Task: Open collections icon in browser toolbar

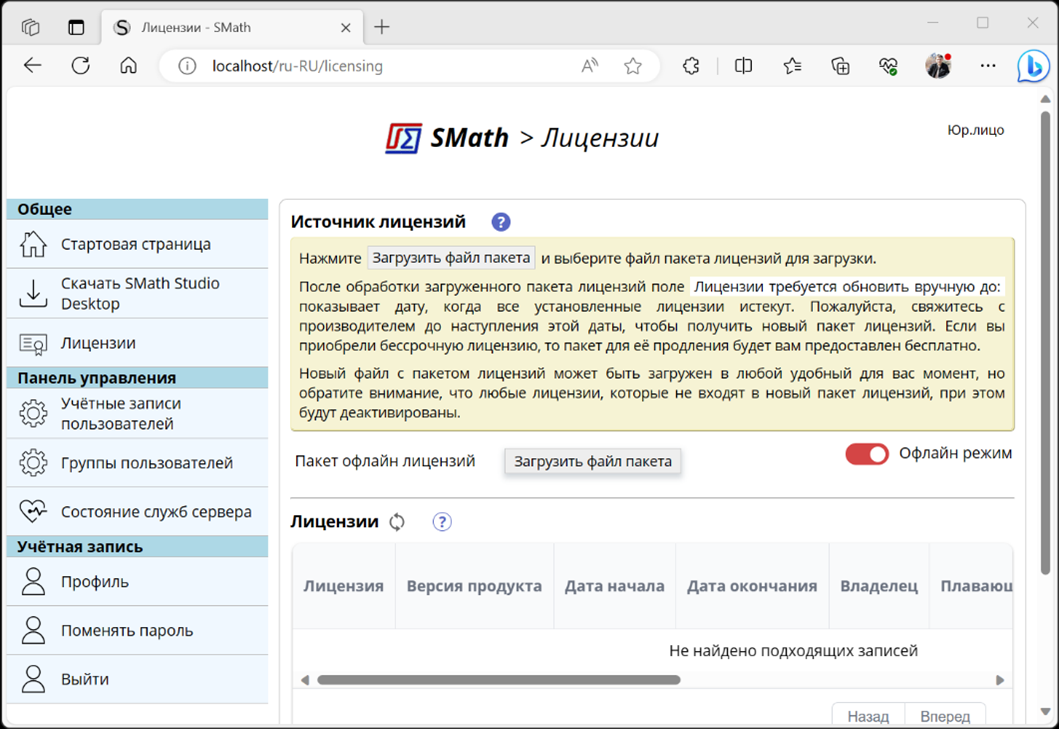Action: 840,66
